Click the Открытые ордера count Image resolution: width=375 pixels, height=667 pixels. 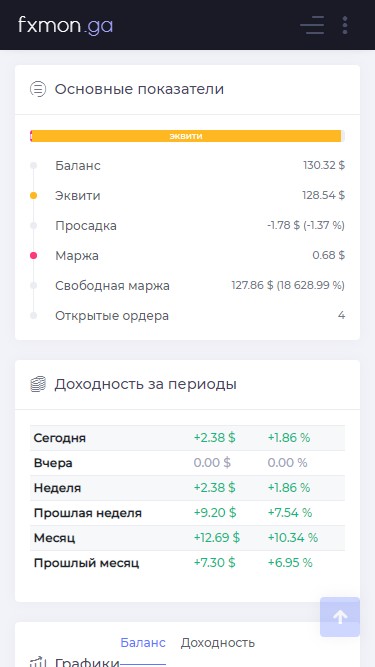pos(341,315)
